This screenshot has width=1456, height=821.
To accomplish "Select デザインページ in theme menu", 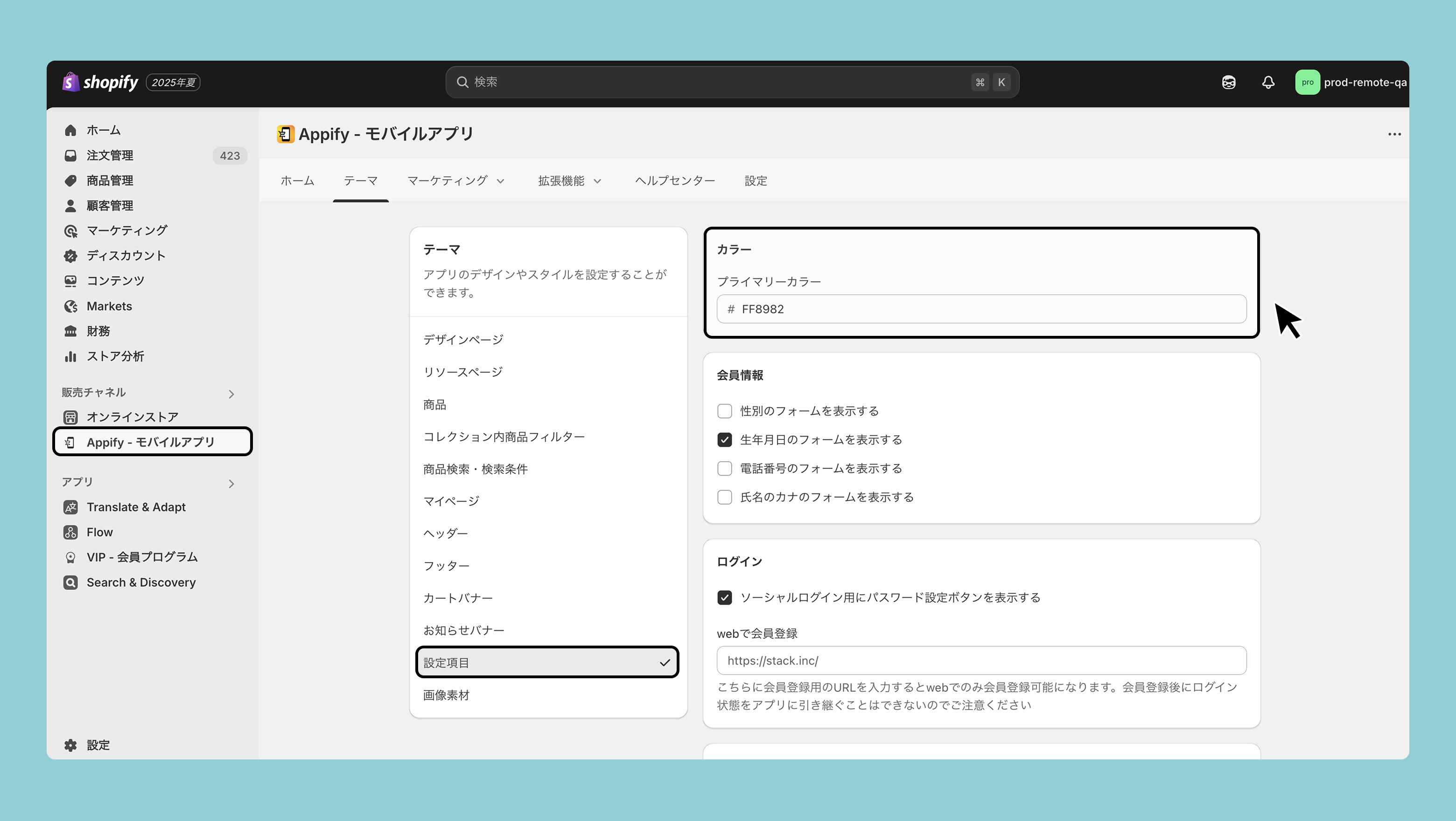I will coord(463,340).
